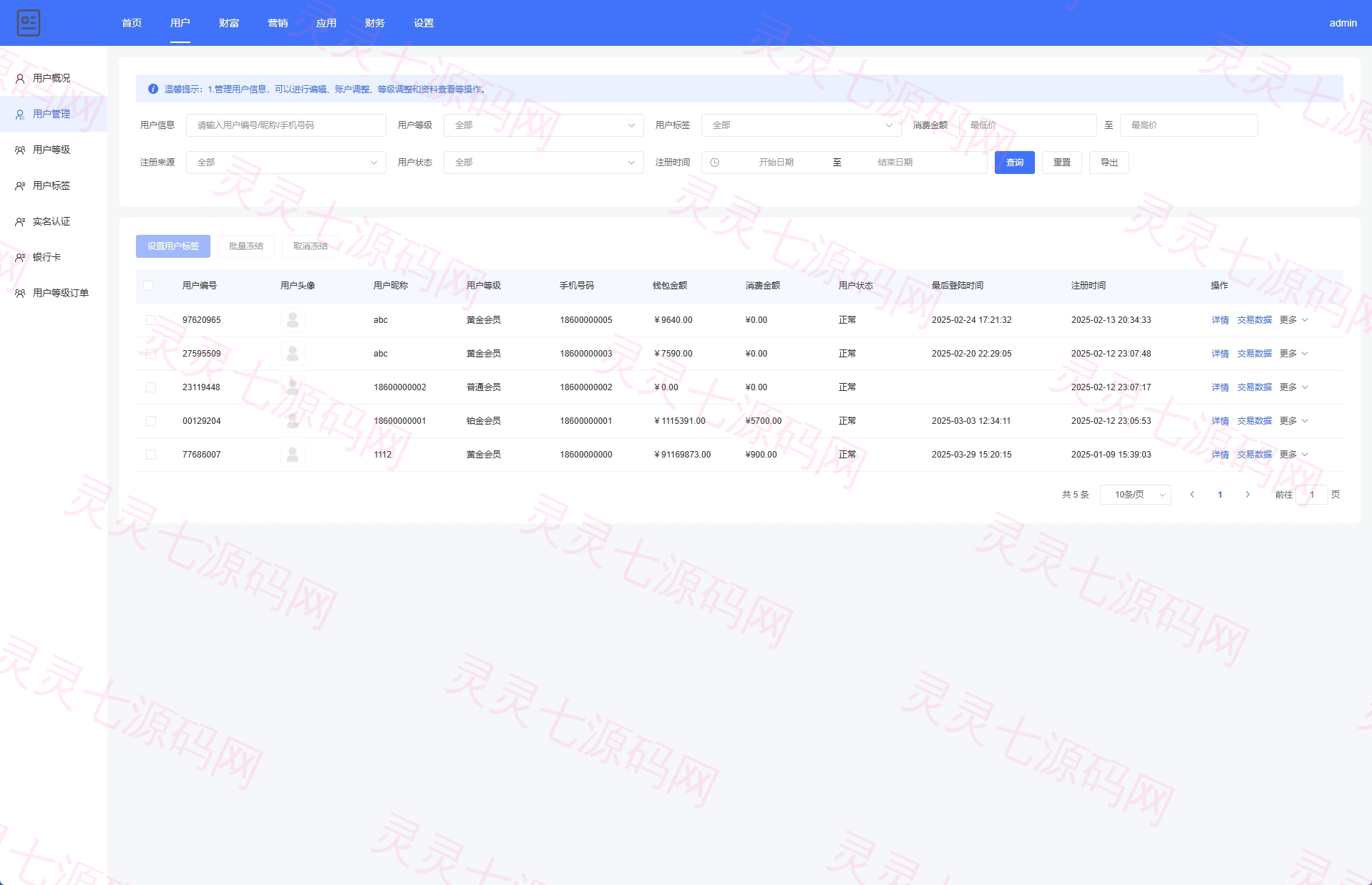Click the 用户等级订单 sidebar icon

20,294
